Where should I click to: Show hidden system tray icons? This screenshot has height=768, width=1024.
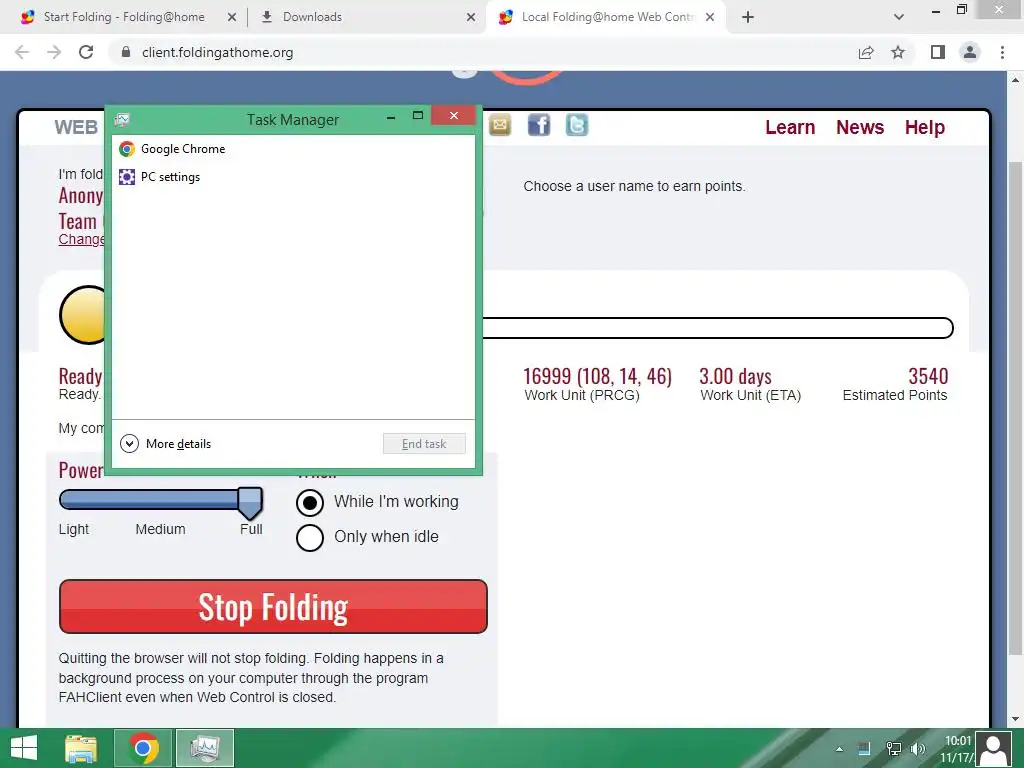click(839, 749)
